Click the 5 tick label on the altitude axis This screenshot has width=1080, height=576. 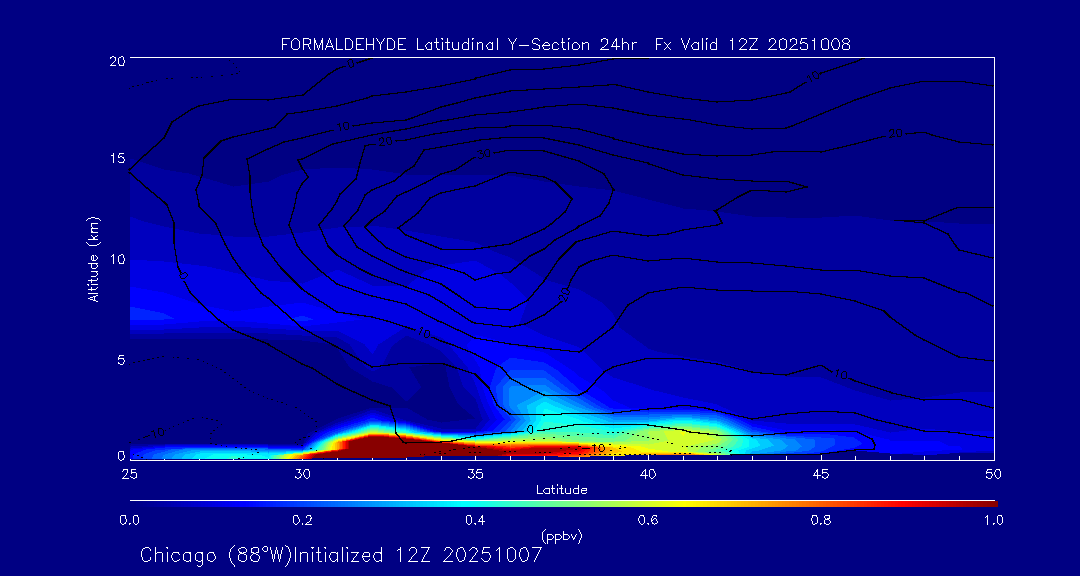[x=119, y=359]
